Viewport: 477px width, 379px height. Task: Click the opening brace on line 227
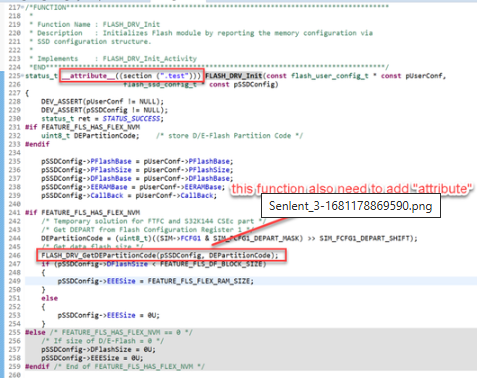(x=27, y=93)
